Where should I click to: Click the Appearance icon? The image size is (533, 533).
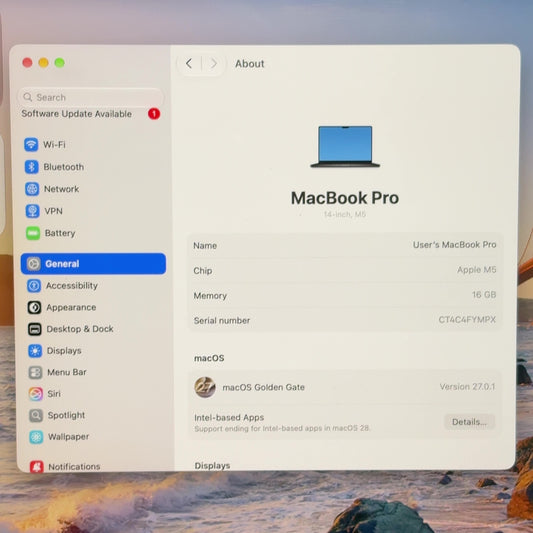click(x=34, y=307)
